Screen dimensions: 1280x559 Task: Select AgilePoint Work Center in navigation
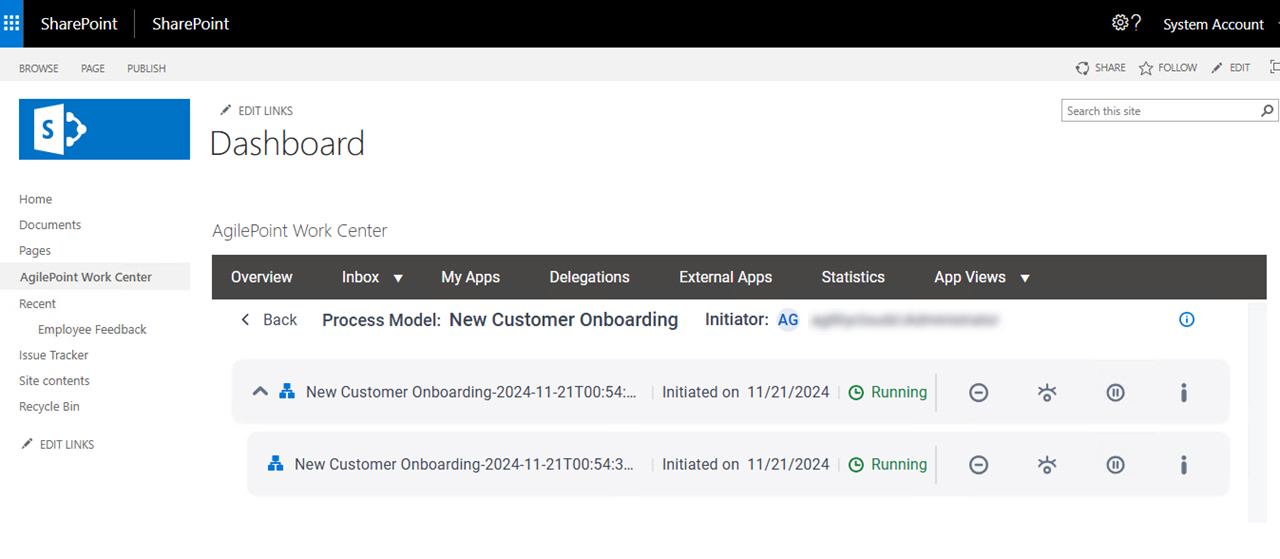pos(86,277)
